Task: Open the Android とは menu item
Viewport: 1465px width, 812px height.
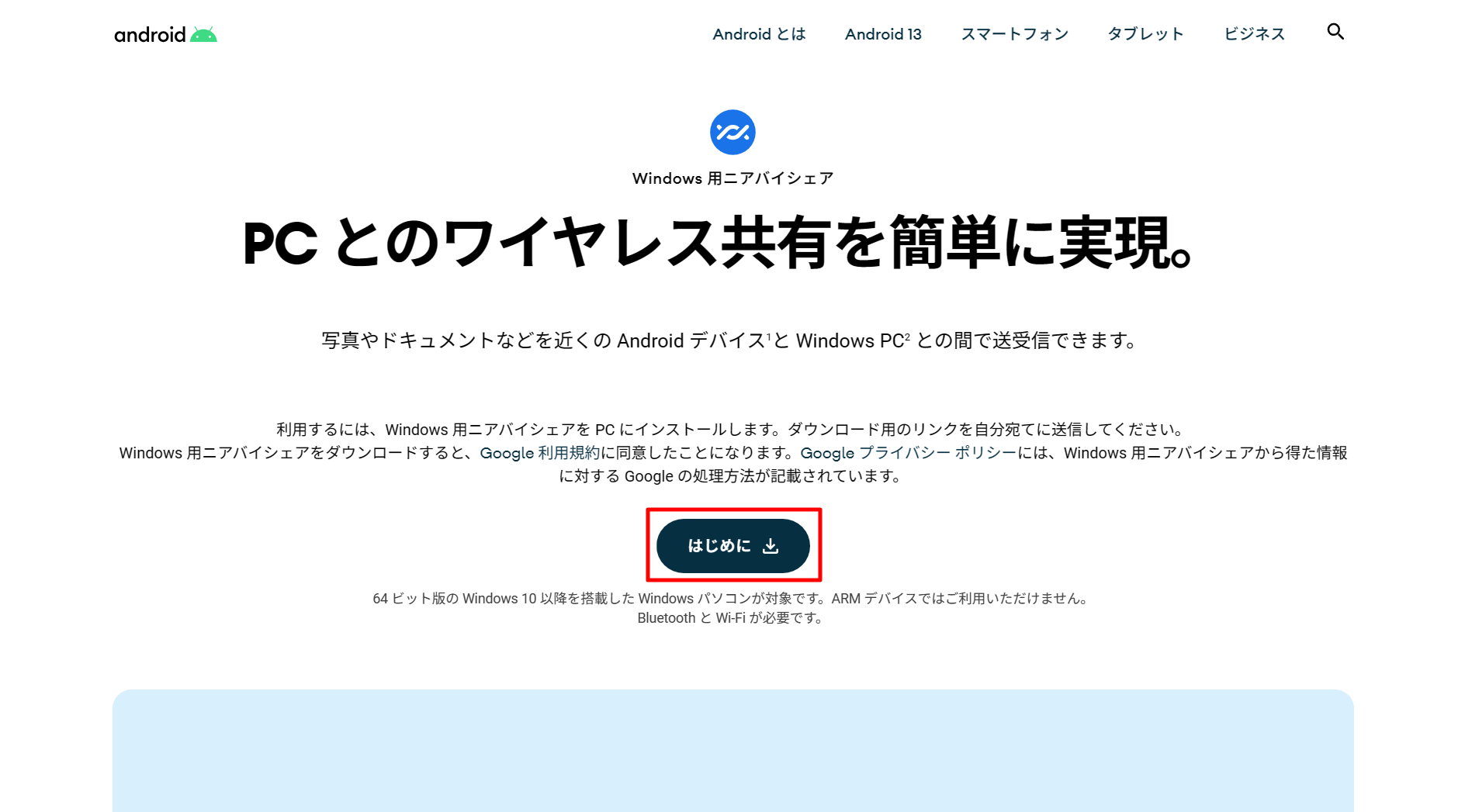Action: pyautogui.click(x=759, y=33)
